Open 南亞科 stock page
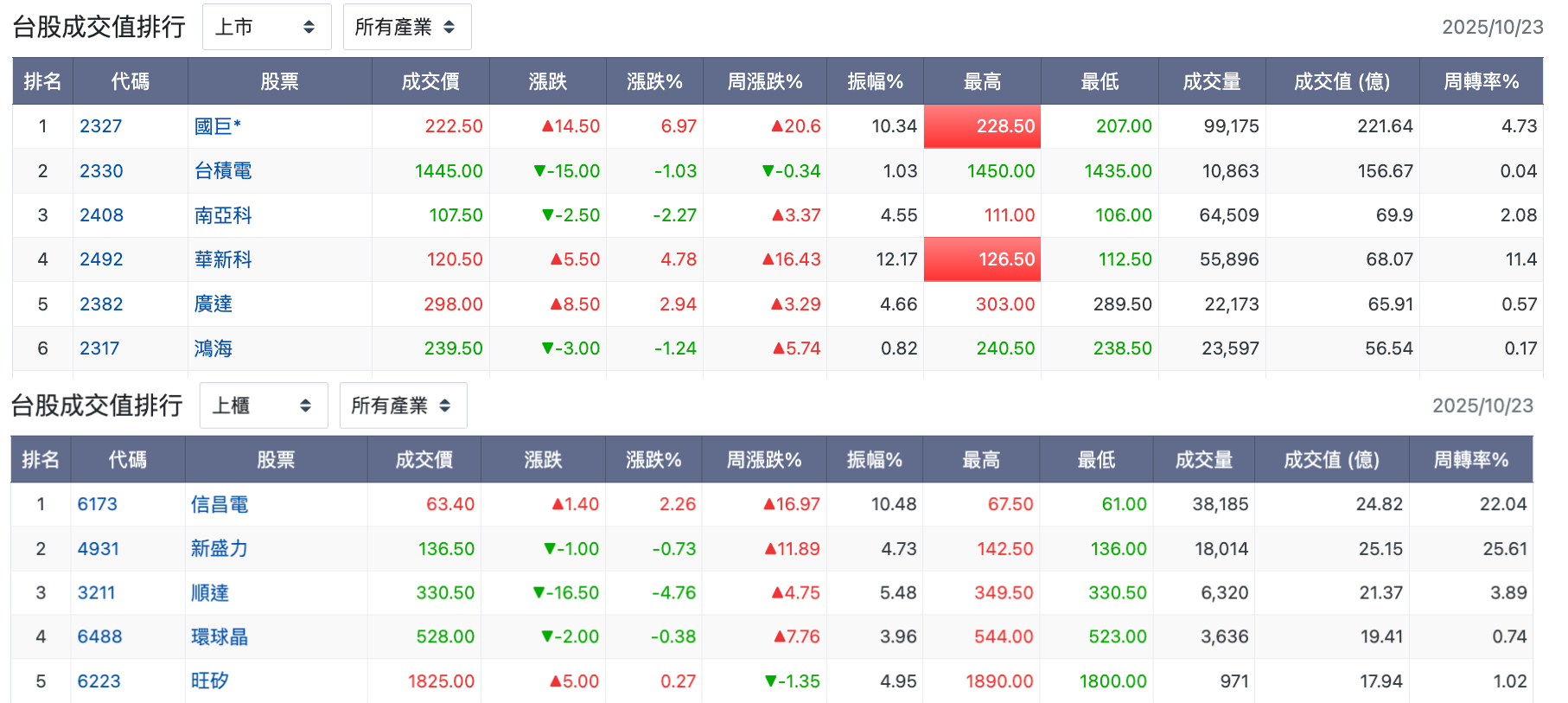This screenshot has height=703, width=1568. tap(223, 215)
